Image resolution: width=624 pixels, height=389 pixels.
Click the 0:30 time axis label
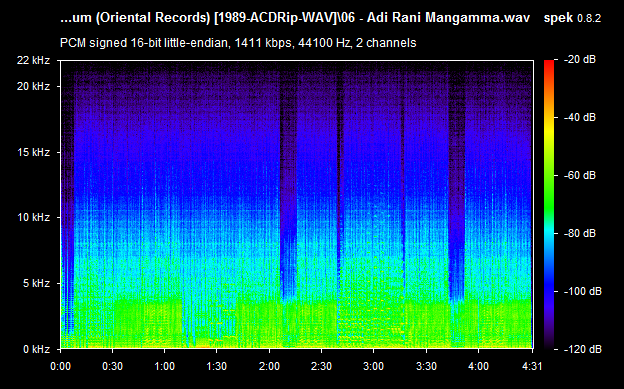coord(112,366)
